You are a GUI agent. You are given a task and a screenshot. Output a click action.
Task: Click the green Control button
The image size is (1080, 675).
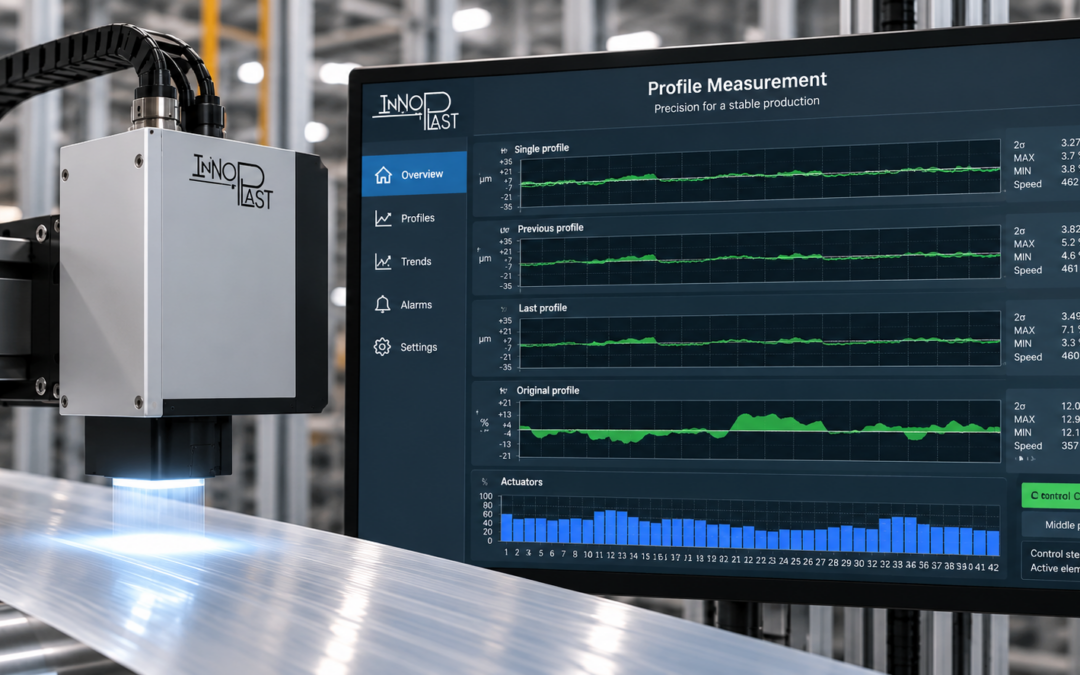tap(1050, 495)
